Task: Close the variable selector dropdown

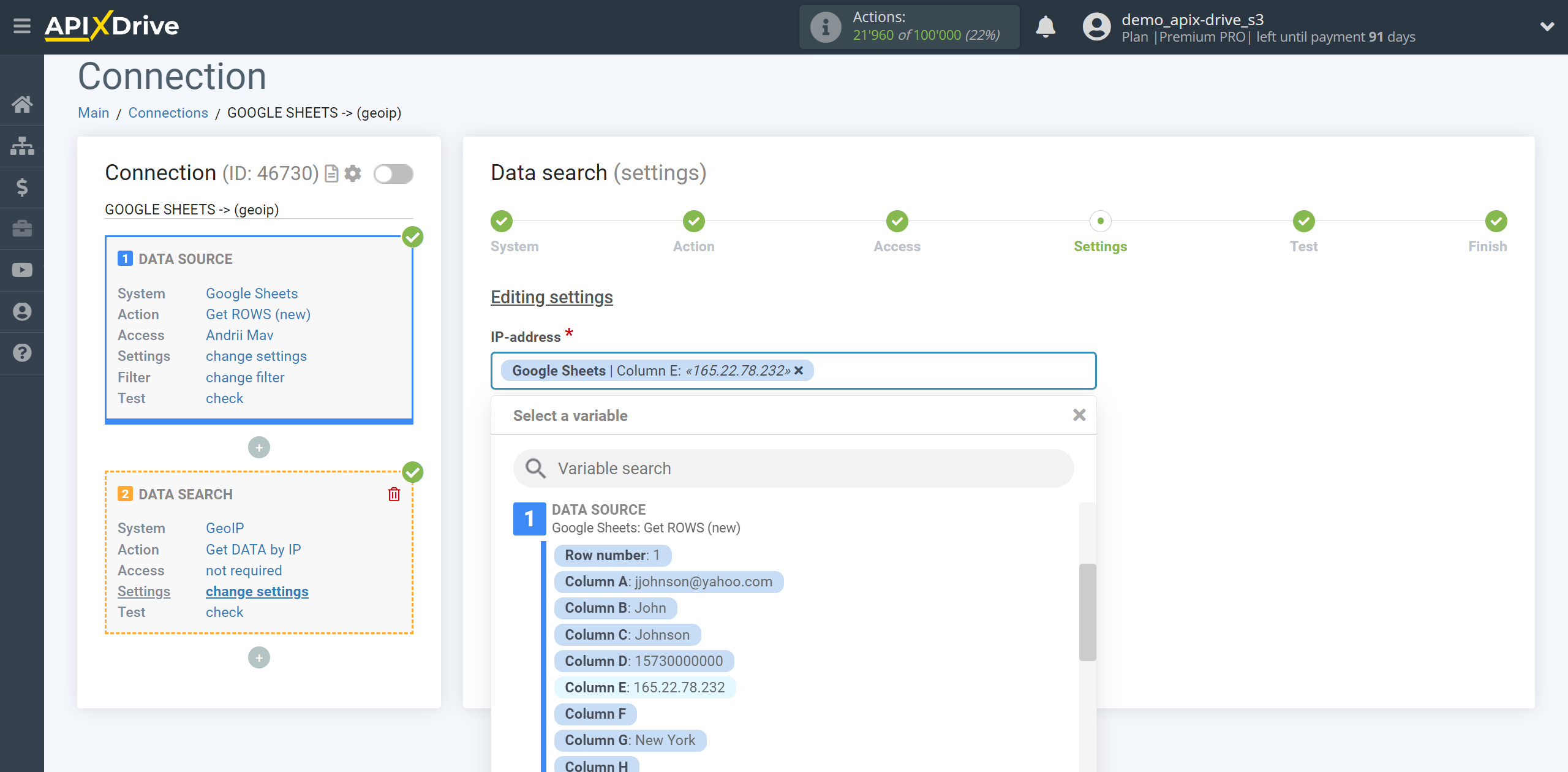Action: tap(1079, 415)
